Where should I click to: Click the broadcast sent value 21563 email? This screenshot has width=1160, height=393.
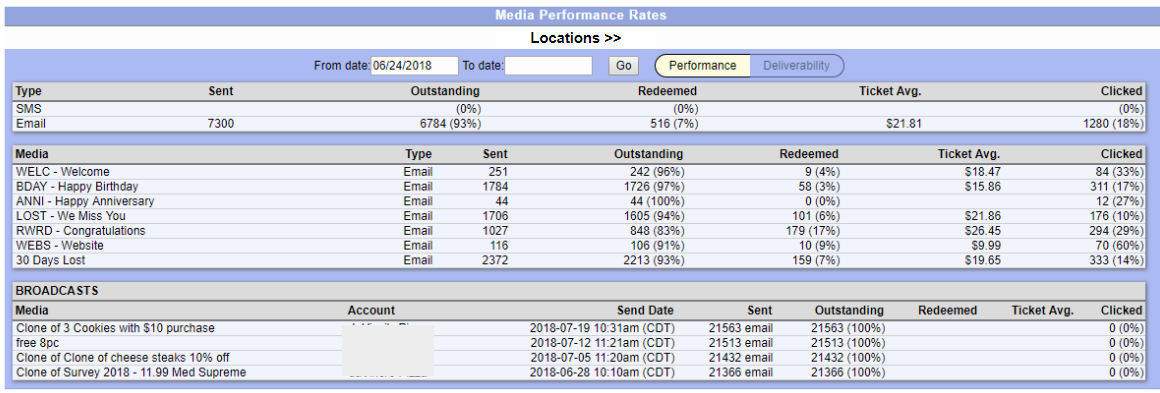coord(740,328)
